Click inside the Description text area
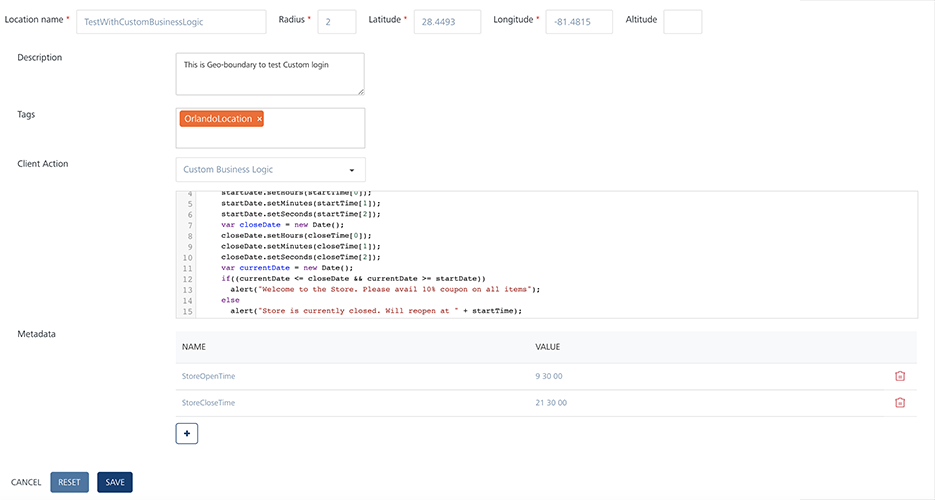935x500 pixels. click(270, 74)
